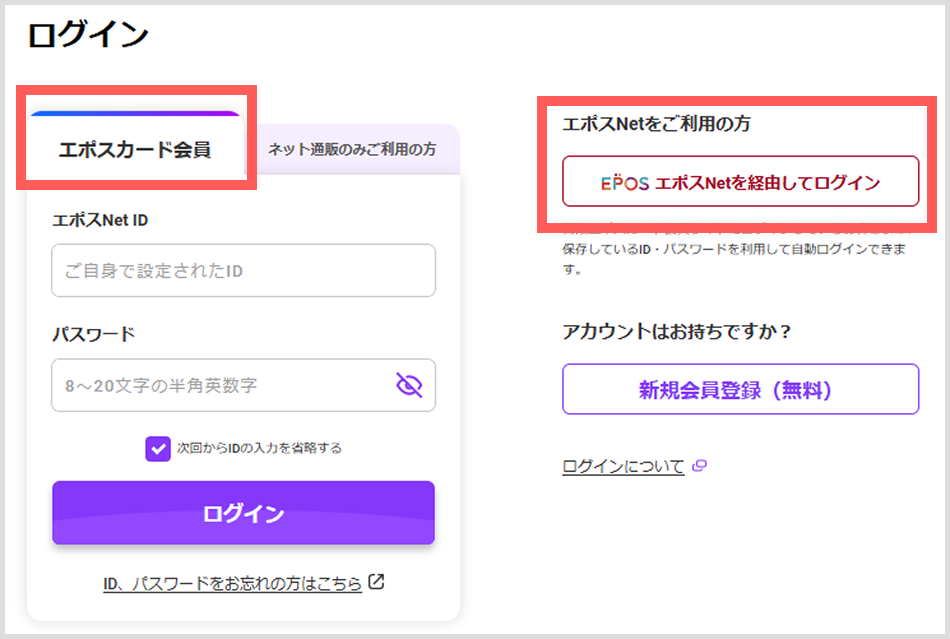This screenshot has width=950, height=639.
Task: Select the 新規会員登録（無料） button
Action: pos(740,389)
